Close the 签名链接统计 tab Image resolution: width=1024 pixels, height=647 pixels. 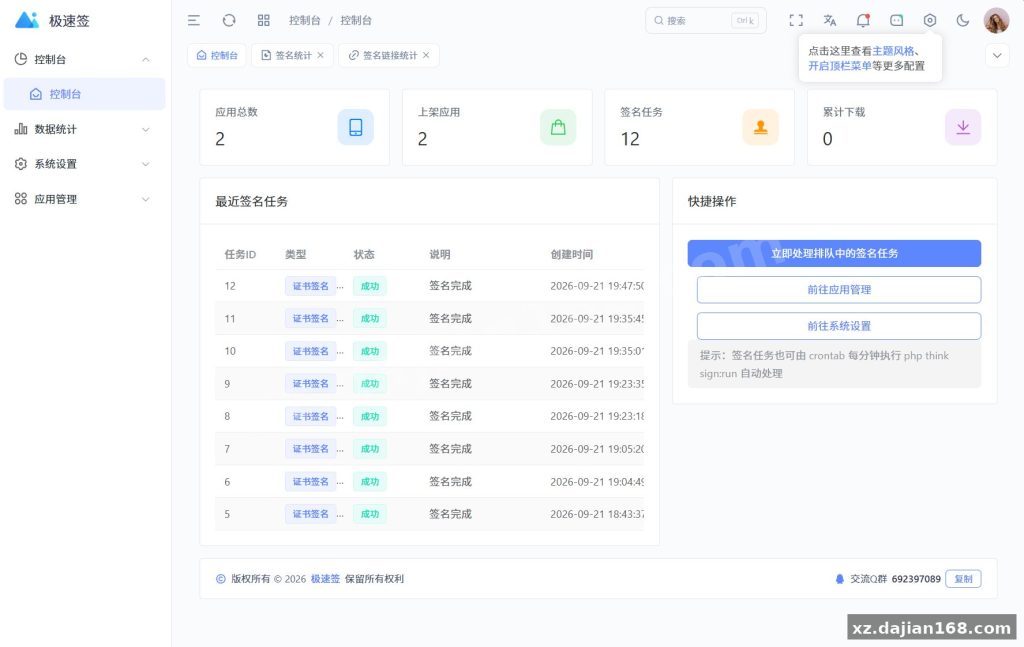[x=426, y=55]
